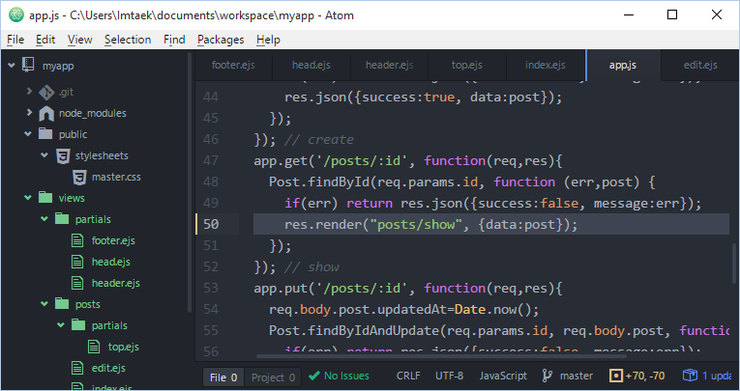Click the Atom logo in title bar
This screenshot has height=391, width=740.
(x=16, y=15)
